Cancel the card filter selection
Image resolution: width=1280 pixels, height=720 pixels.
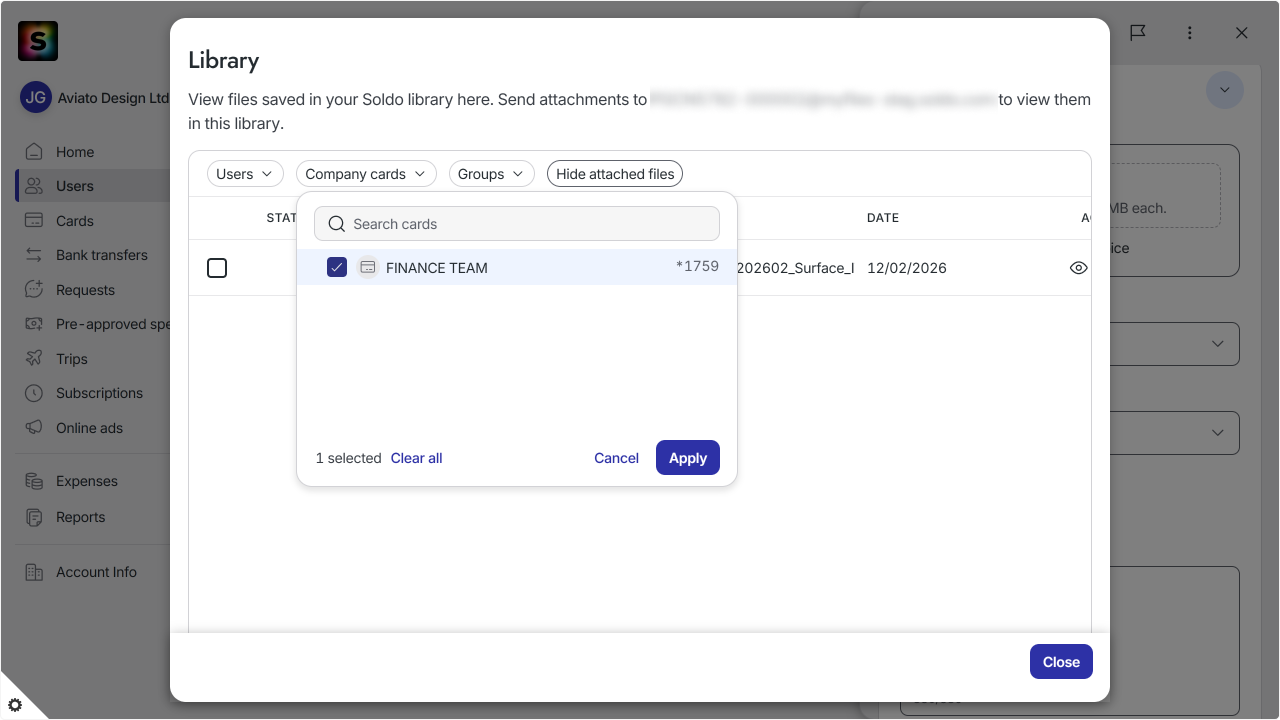point(616,458)
